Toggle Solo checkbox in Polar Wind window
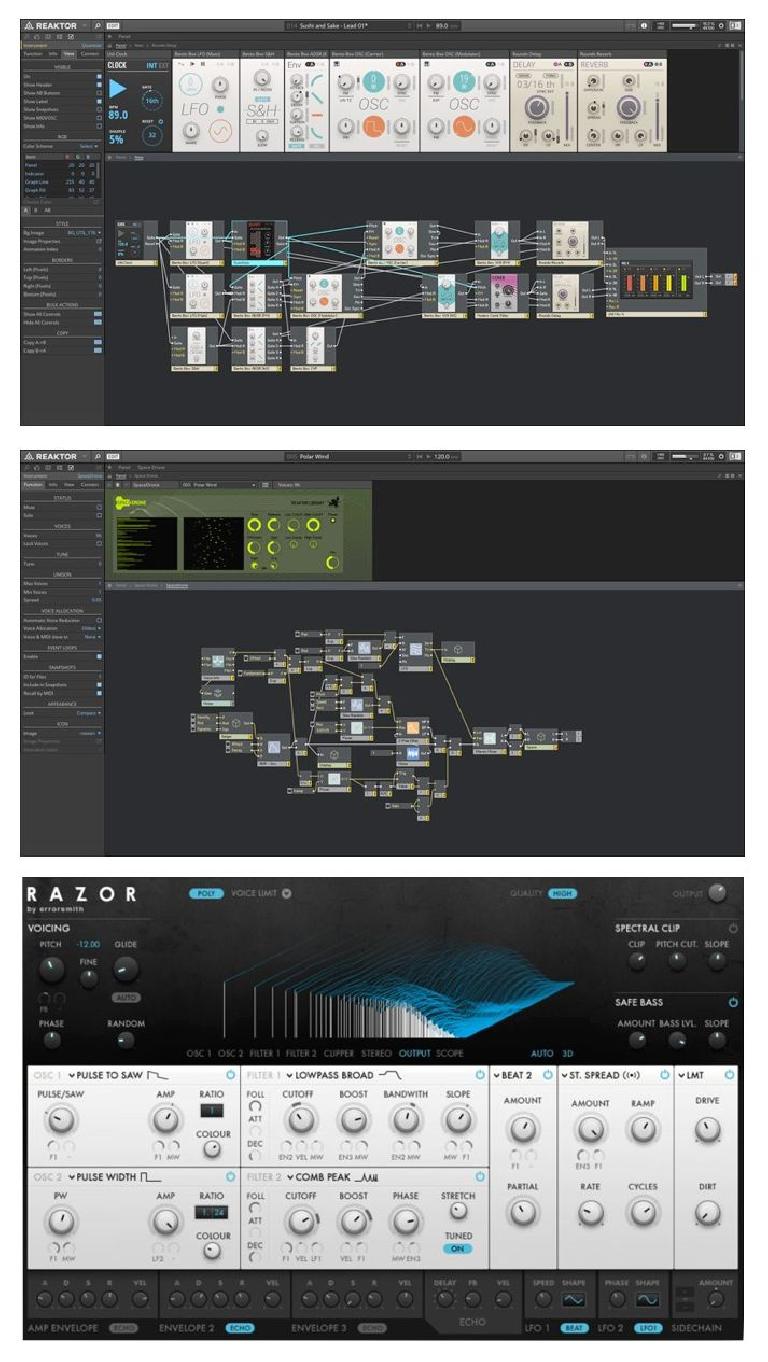Viewport: 768px width, 1362px height. [98, 515]
